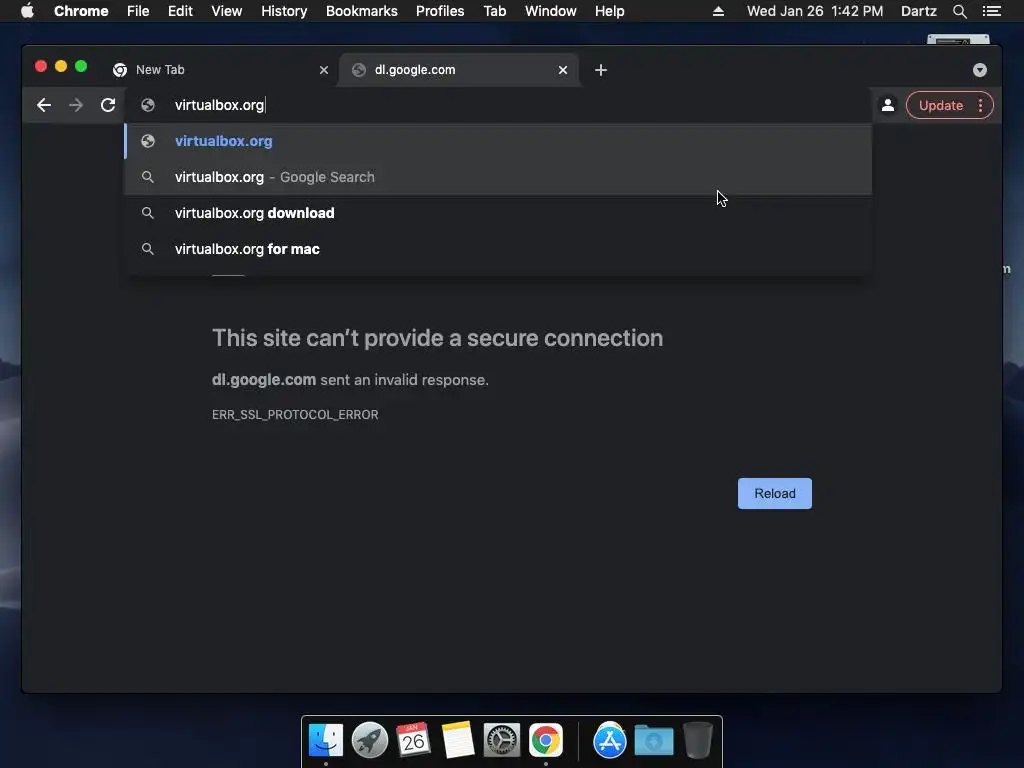Choose the virtualbox.org URL suggestion

pos(498,141)
